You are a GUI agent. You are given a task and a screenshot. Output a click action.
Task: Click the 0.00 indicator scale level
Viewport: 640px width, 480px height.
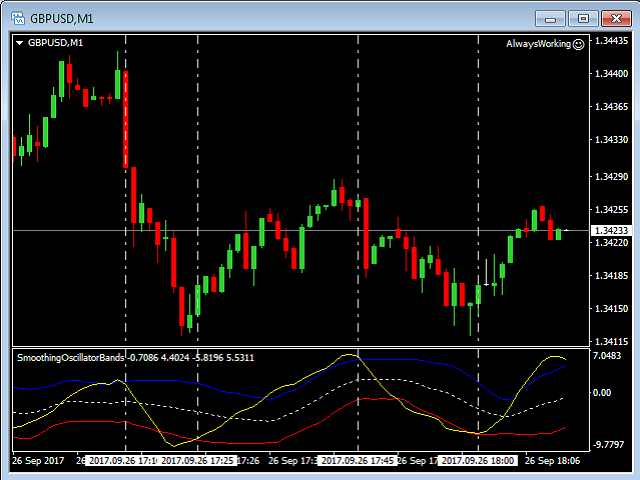pyautogui.click(x=603, y=393)
